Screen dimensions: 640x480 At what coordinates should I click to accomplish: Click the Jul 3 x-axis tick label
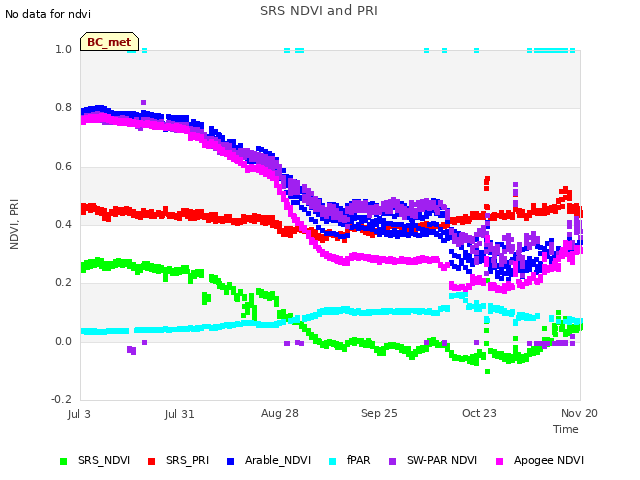tap(79, 414)
